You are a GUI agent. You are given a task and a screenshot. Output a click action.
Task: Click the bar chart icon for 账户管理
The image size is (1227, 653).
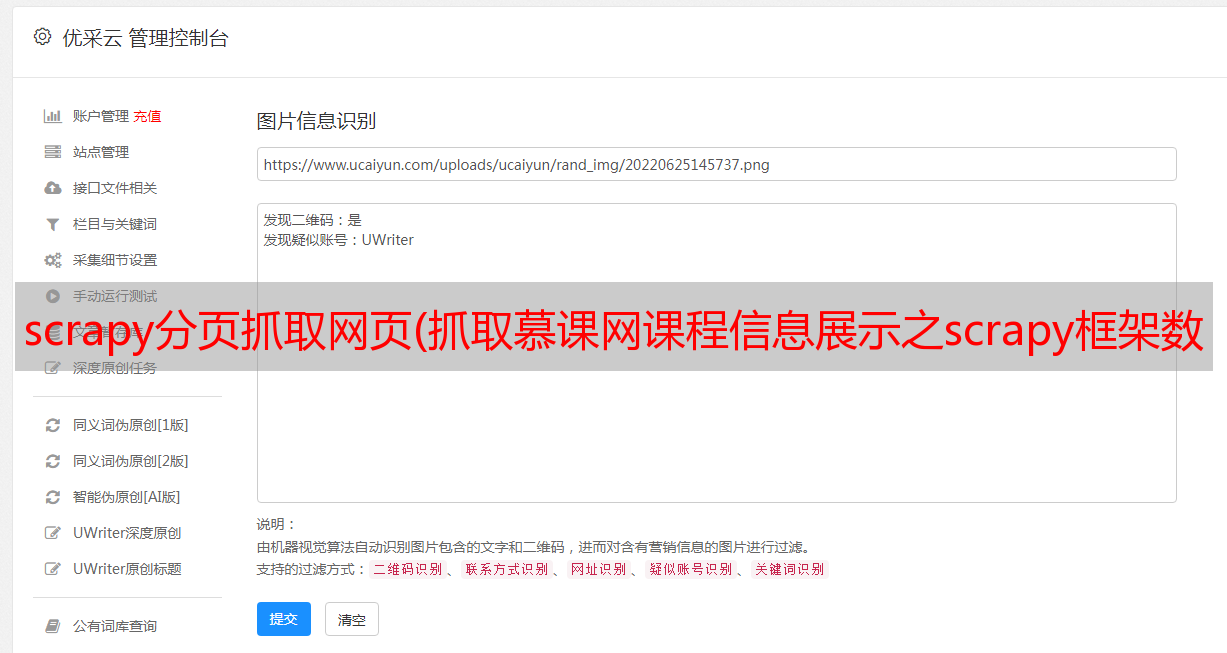pyautogui.click(x=53, y=116)
